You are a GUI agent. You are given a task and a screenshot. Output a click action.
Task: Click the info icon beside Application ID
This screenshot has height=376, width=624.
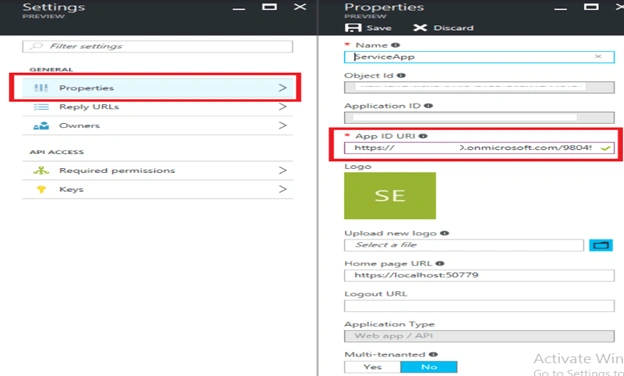[x=428, y=105]
